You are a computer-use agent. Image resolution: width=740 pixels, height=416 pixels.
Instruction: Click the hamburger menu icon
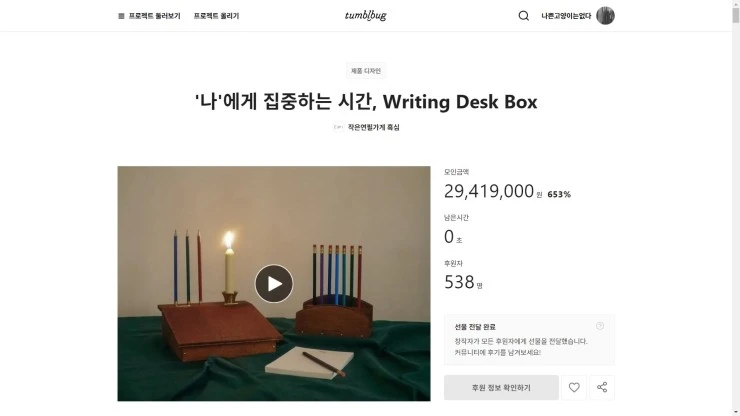coord(121,16)
